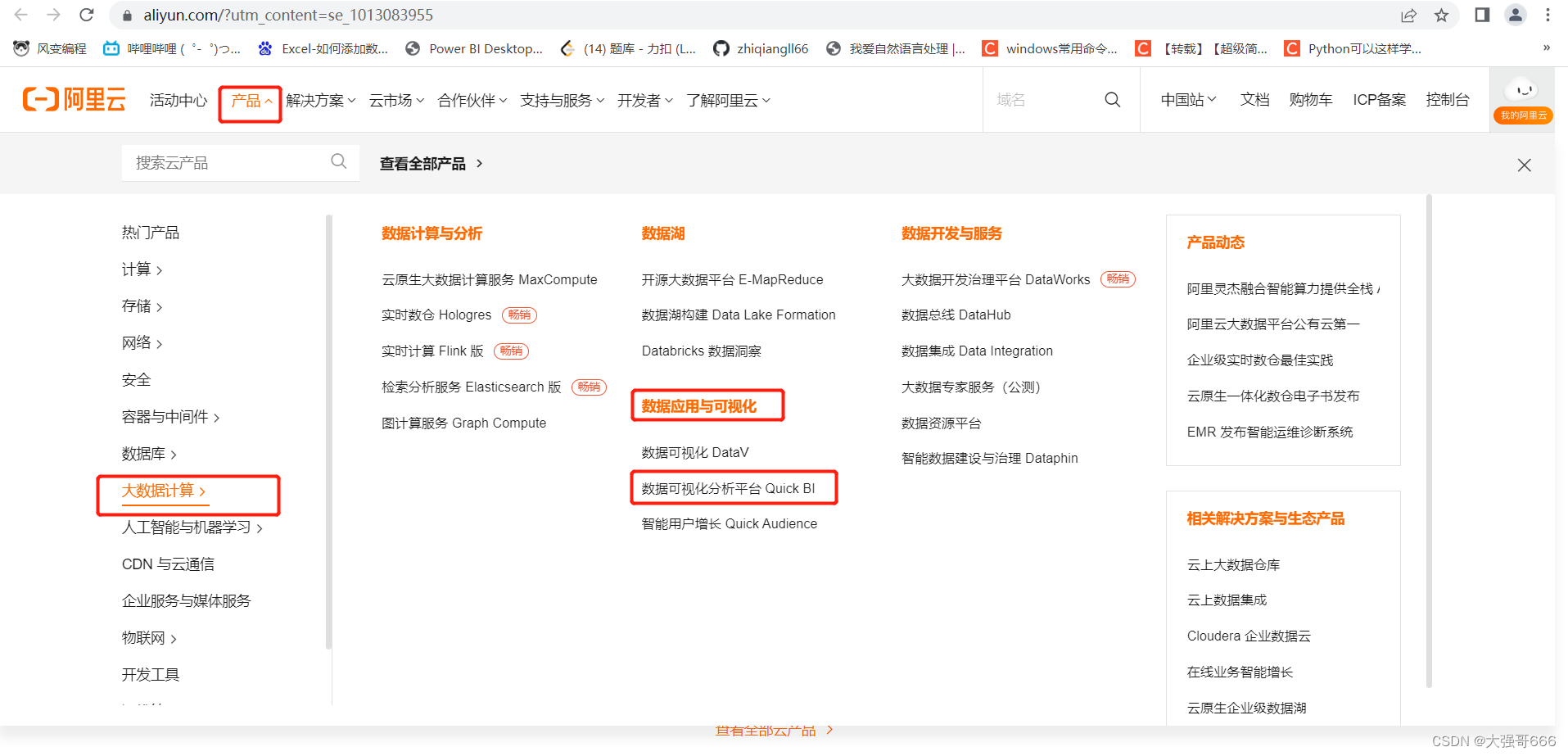Click the category list scrollbar
Image resolution: width=1568 pixels, height=756 pixels.
(328, 432)
